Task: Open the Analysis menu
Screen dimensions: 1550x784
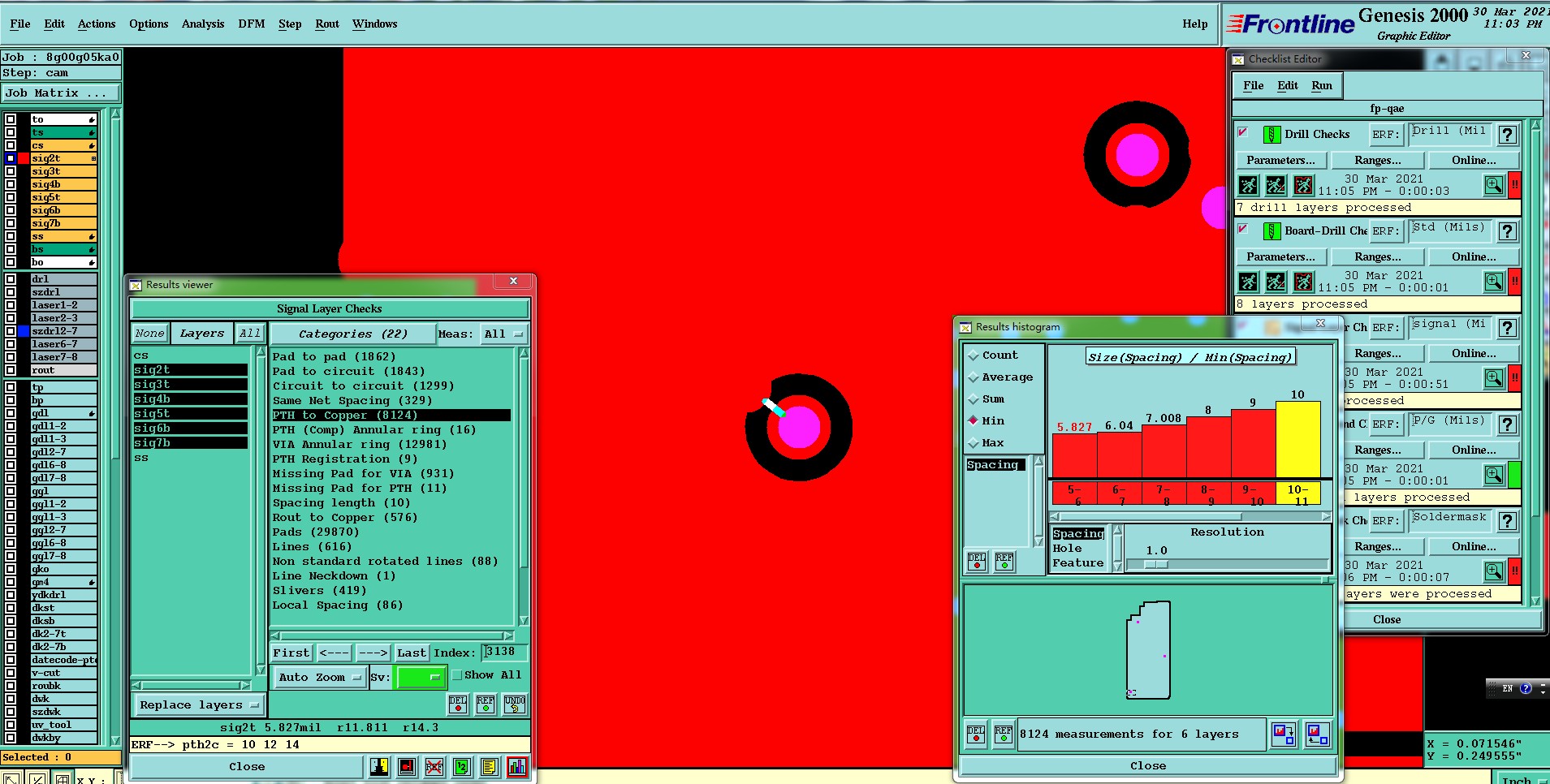Action: point(203,24)
